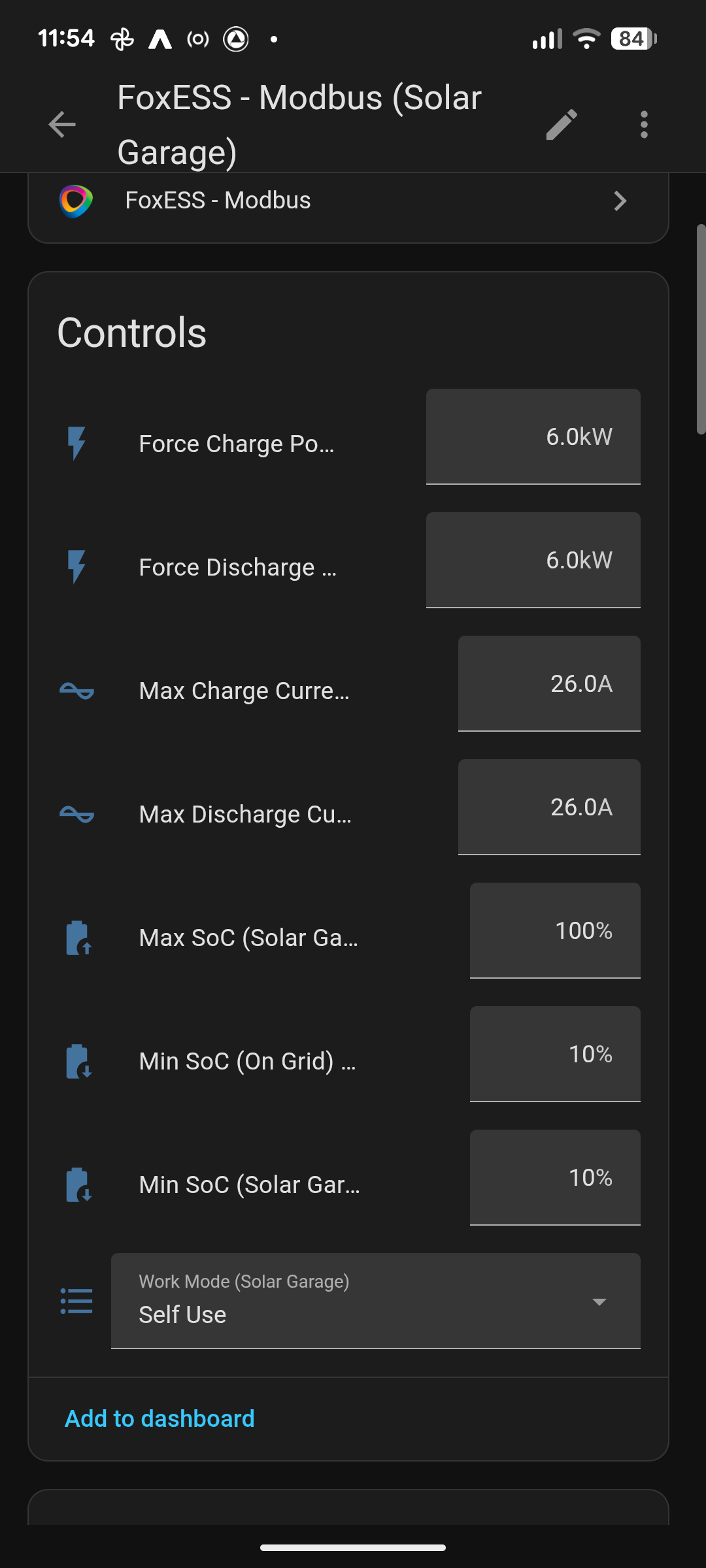
Task: Click the Add to dashboard link
Action: [160, 1418]
